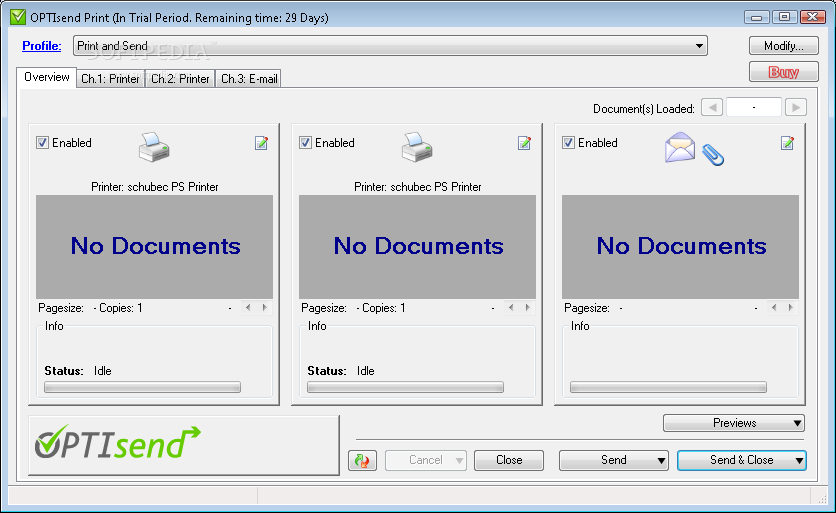Click the Profile link
Viewport: 836px width, 513px height.
tap(42, 46)
